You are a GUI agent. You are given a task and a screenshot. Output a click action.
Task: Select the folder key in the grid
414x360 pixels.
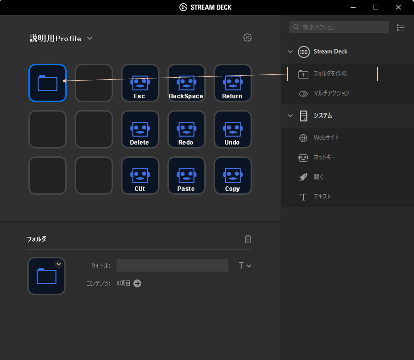48,83
